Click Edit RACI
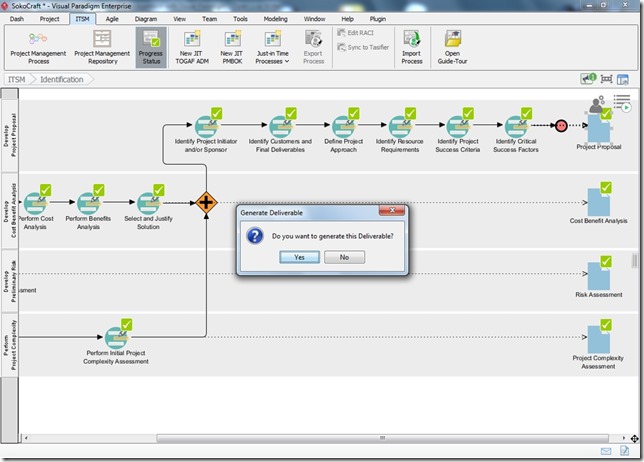Image resolution: width=644 pixels, height=462 pixels. pyautogui.click(x=356, y=32)
